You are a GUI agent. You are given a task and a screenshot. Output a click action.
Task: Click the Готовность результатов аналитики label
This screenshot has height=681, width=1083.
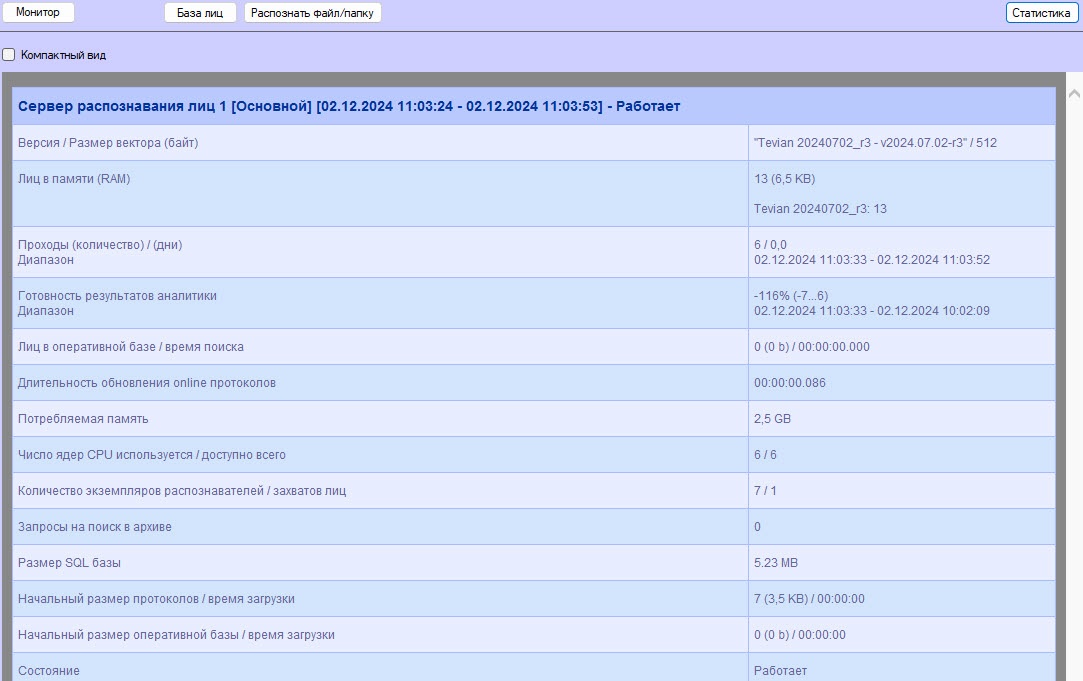117,296
